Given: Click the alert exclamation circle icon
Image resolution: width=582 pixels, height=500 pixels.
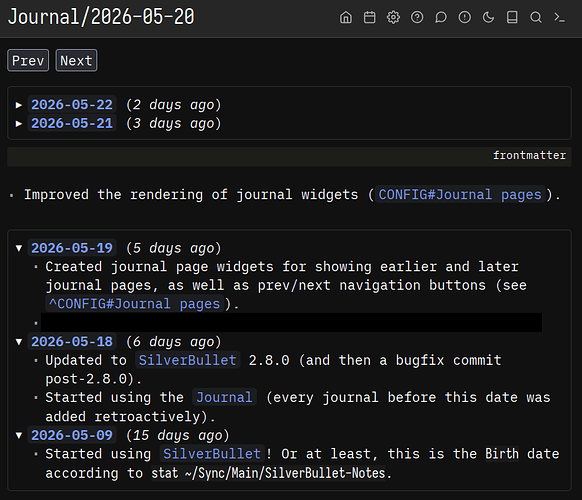Looking at the screenshot, I should tap(464, 17).
